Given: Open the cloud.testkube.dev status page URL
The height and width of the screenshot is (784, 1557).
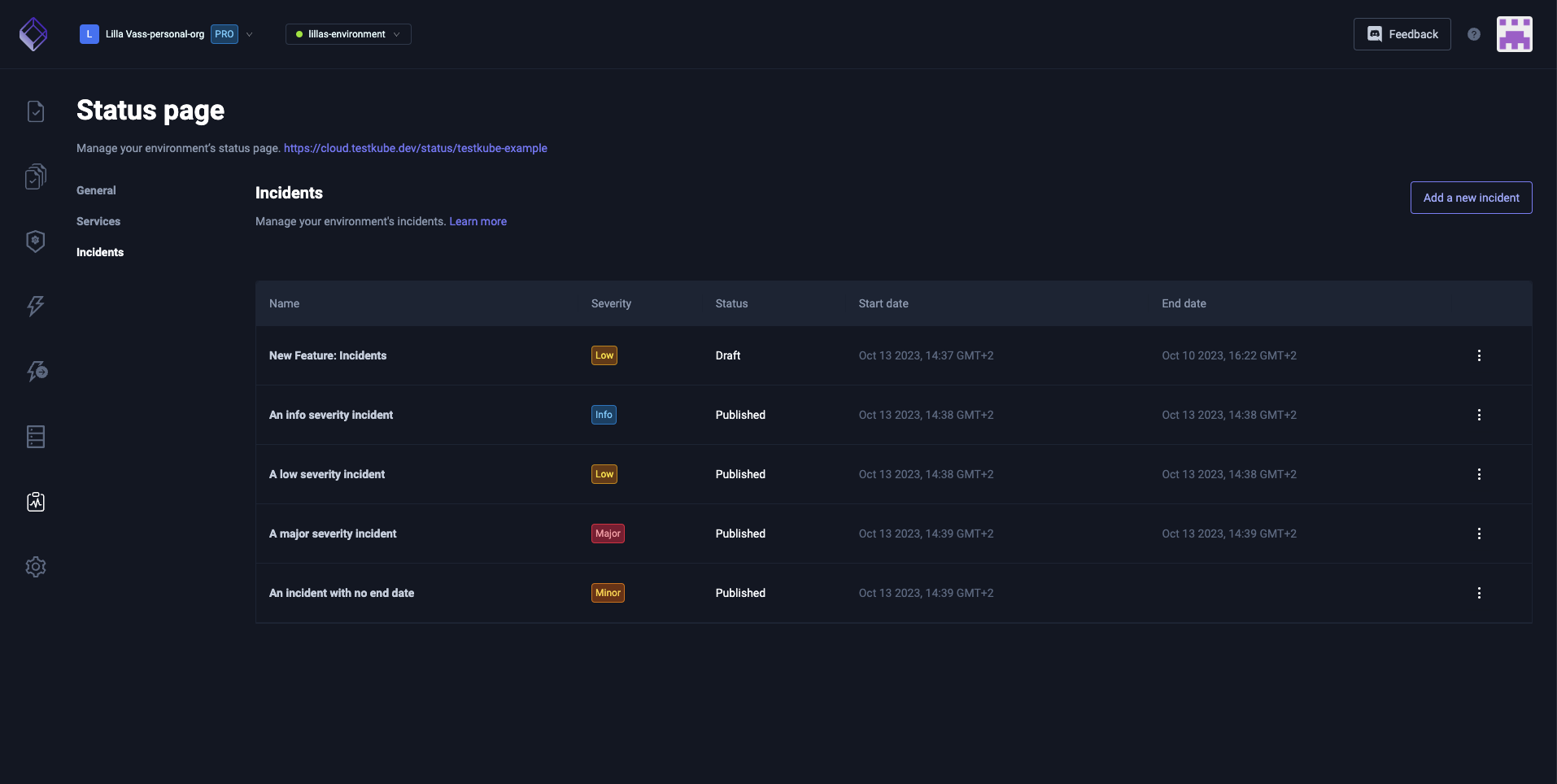Looking at the screenshot, I should (x=415, y=148).
